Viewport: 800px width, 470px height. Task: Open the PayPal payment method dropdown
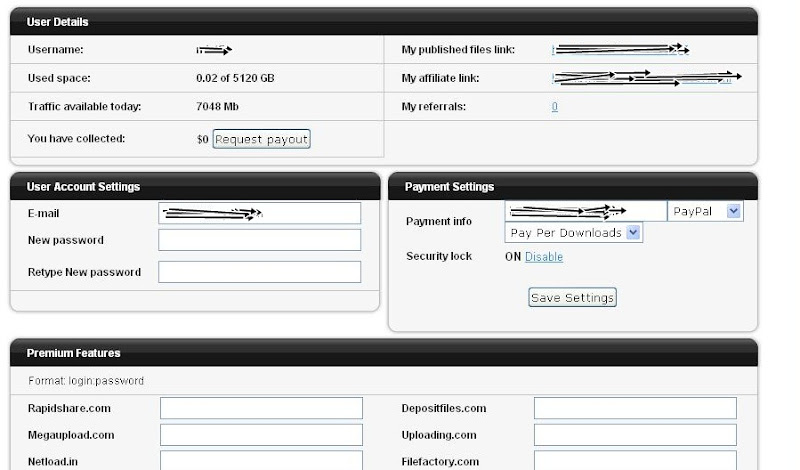(706, 211)
